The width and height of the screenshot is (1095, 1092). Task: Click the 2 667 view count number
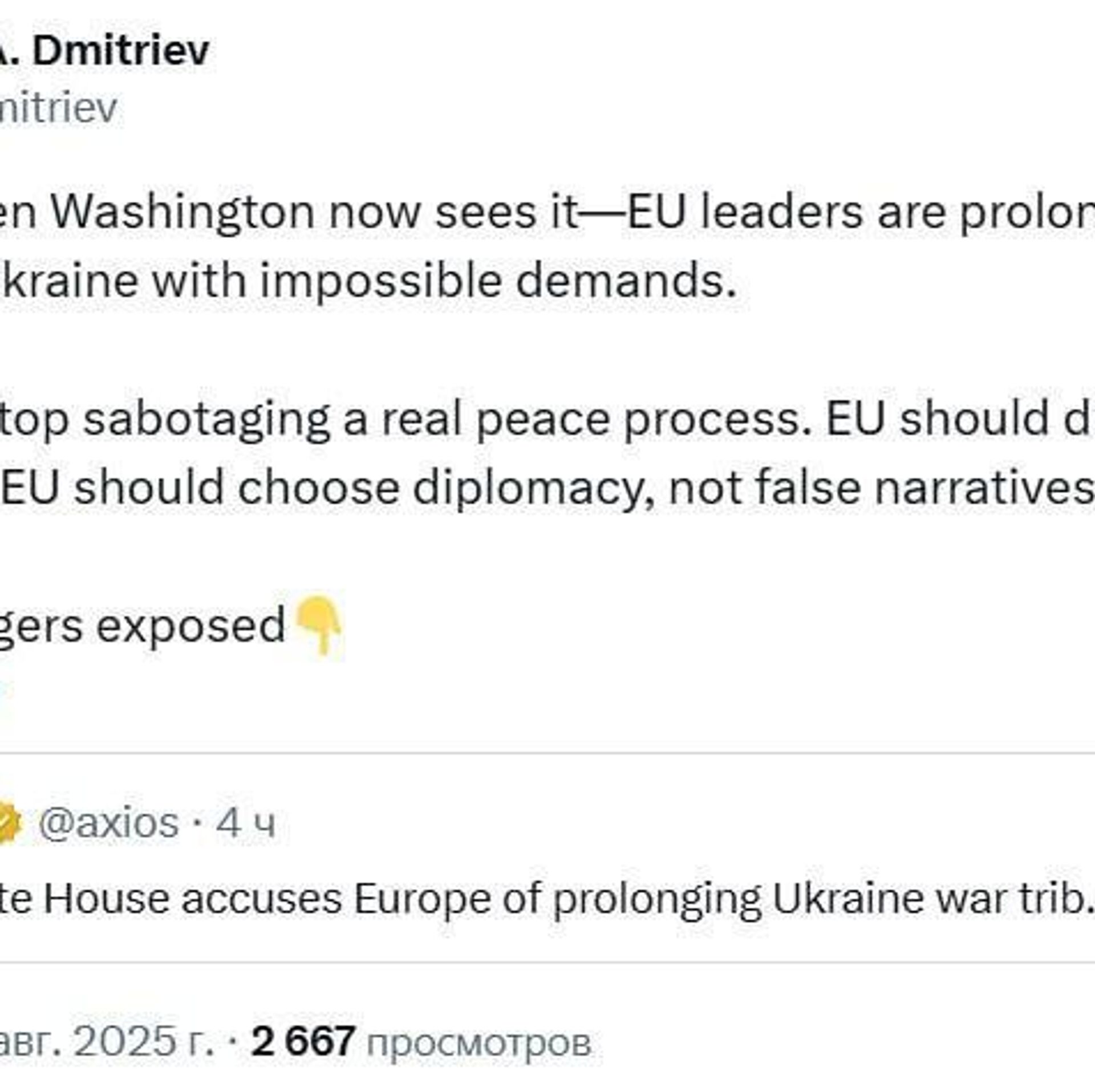click(303, 1040)
